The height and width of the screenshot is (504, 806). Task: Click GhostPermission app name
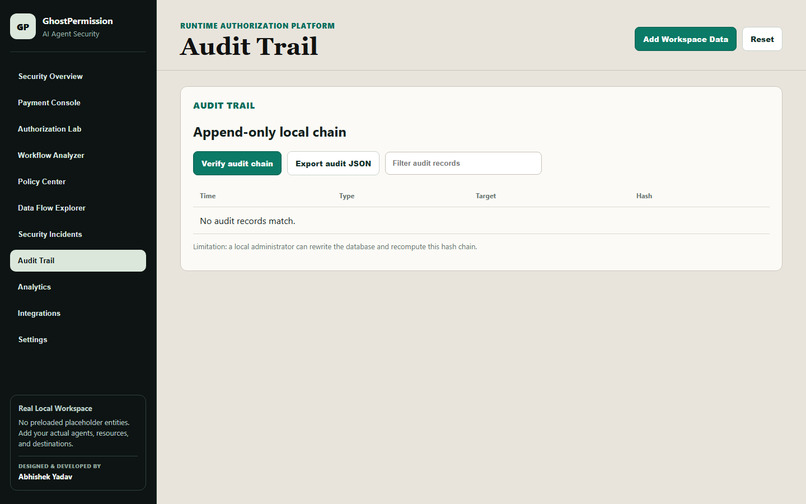pyautogui.click(x=78, y=21)
